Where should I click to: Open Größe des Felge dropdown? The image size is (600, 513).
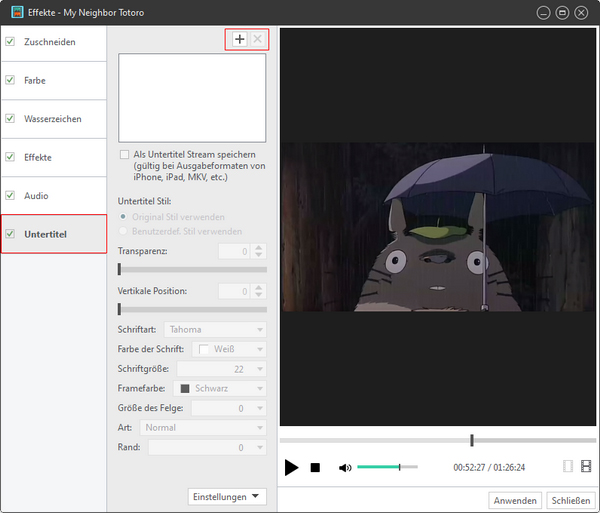(x=229, y=408)
